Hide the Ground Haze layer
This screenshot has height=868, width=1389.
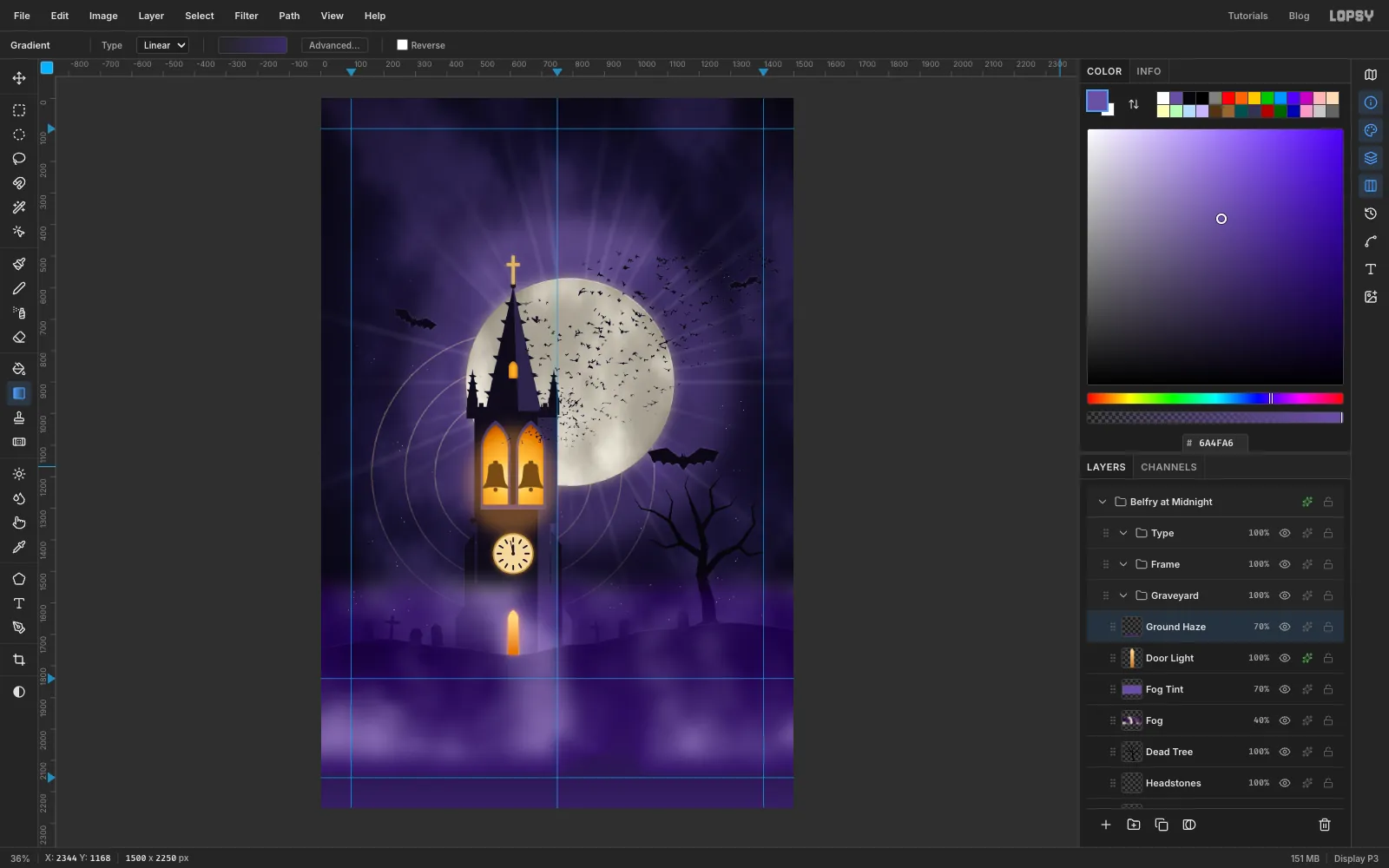[1284, 627]
